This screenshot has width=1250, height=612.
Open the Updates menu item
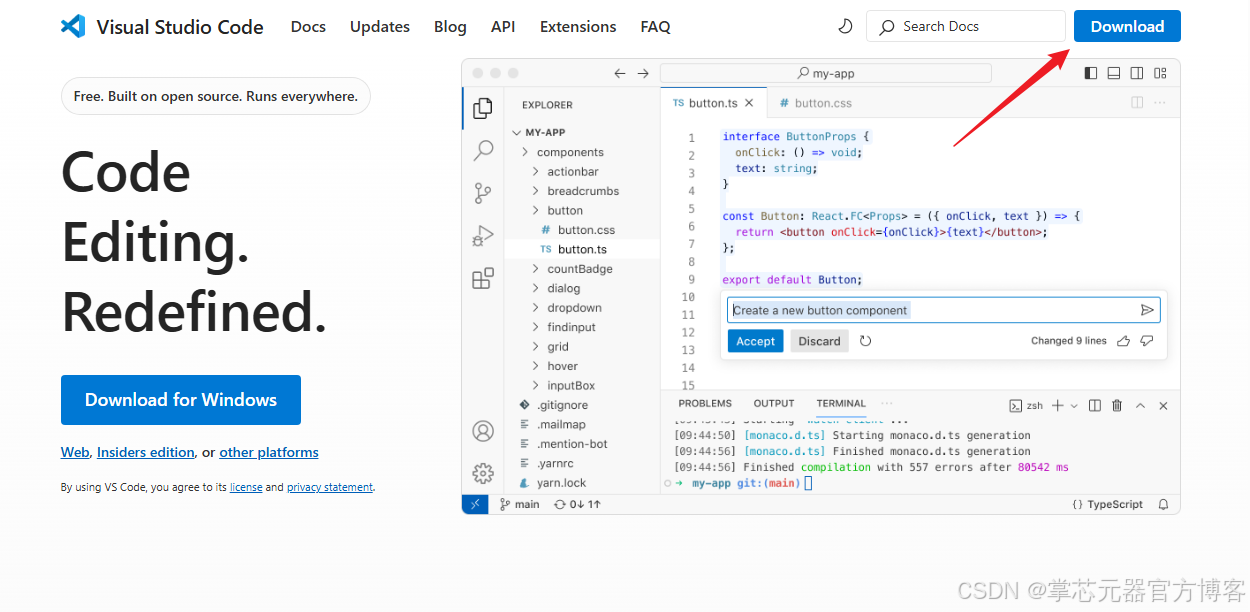(380, 27)
